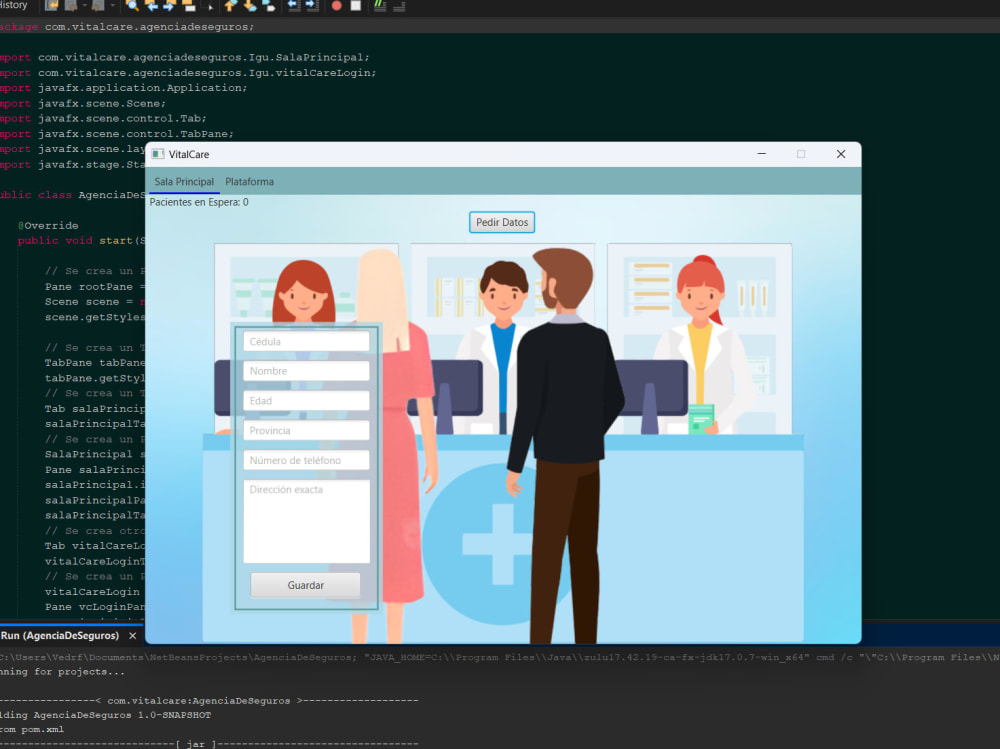
Task: Click the boxed left-arrow difference icon
Action: click(292, 6)
